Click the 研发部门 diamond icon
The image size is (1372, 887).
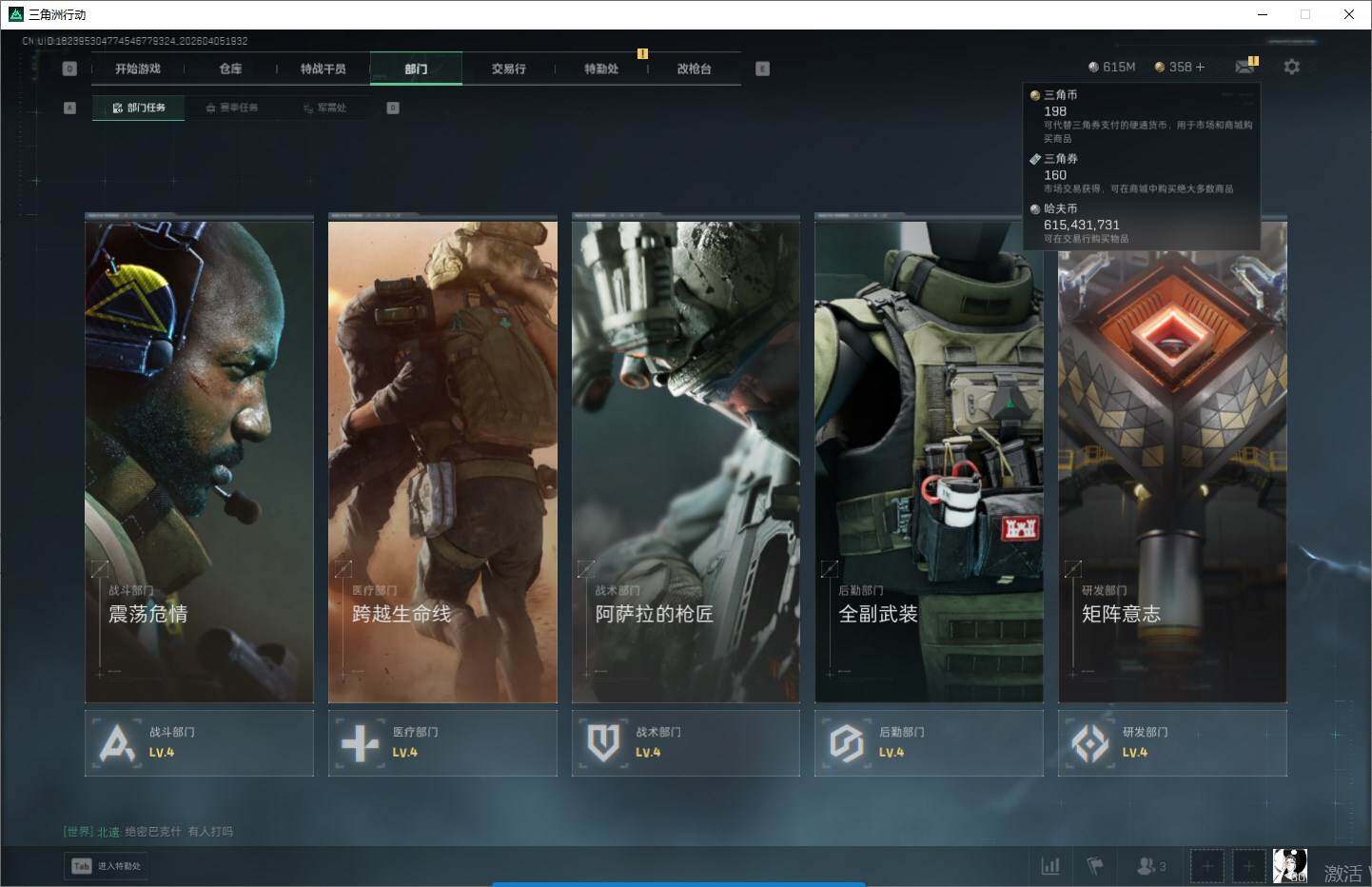pyautogui.click(x=1089, y=743)
